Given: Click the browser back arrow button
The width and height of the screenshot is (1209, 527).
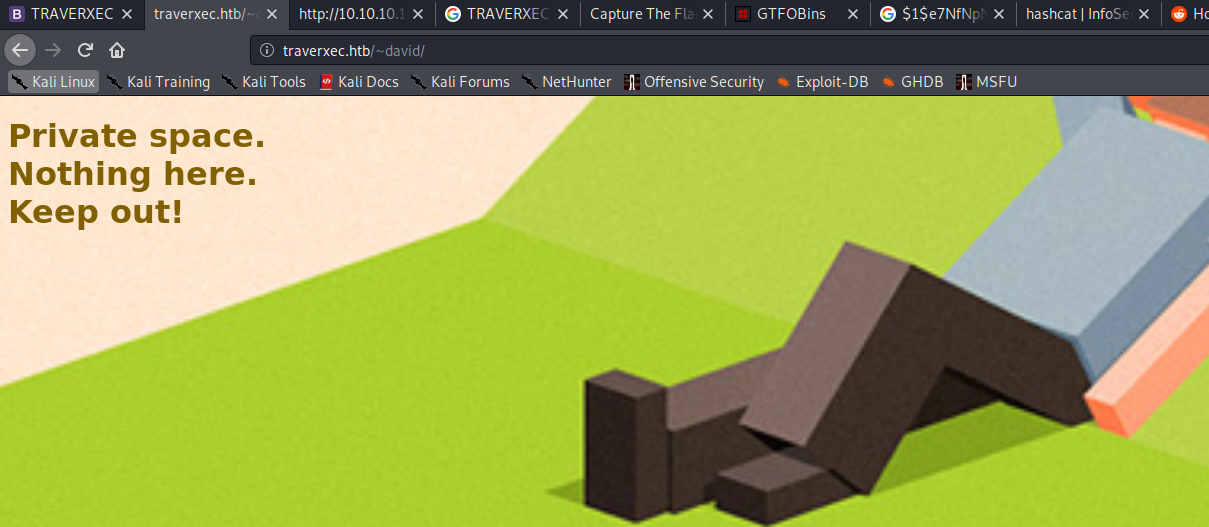Looking at the screenshot, I should coord(20,50).
